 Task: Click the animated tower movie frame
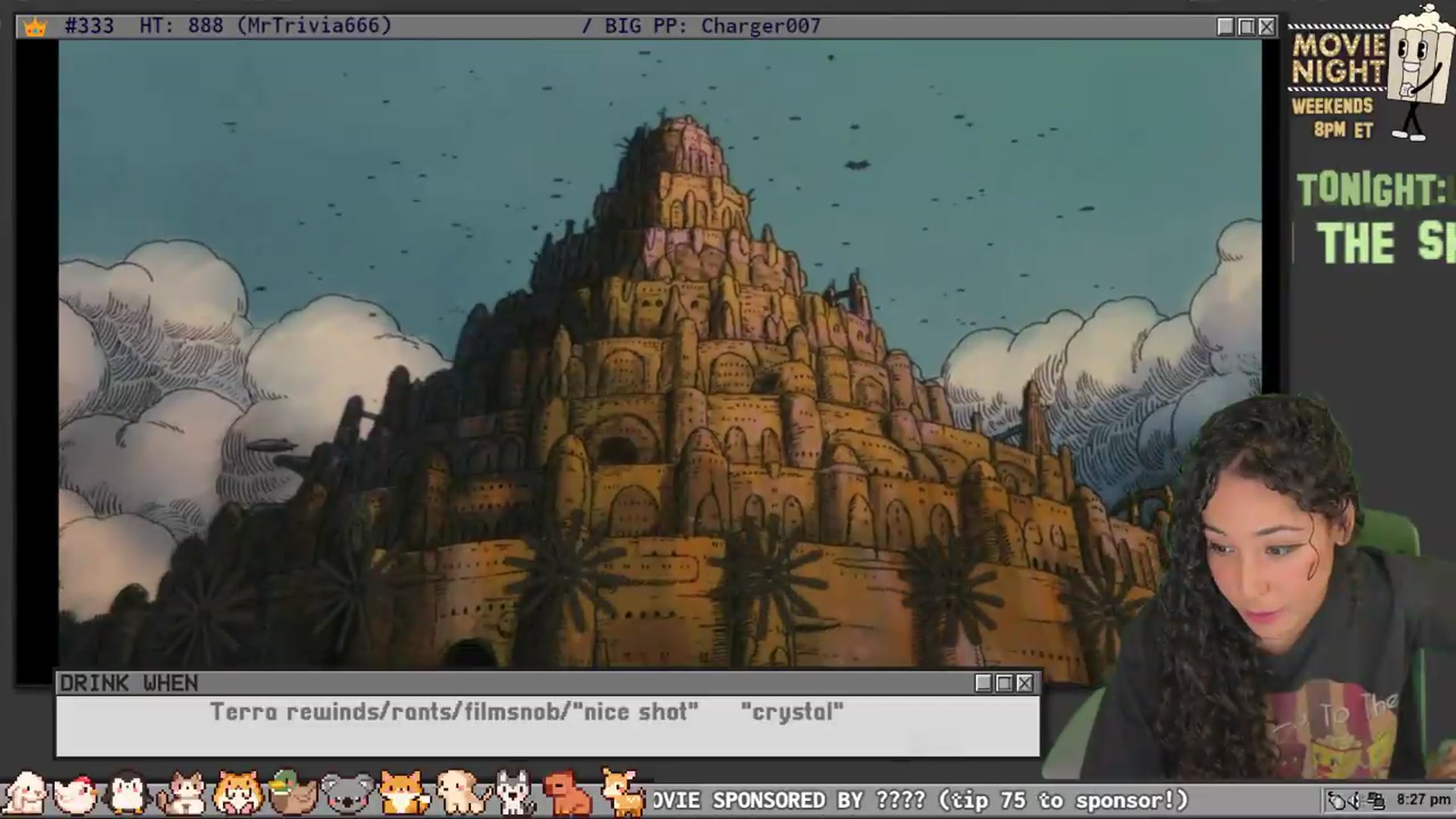coord(660,353)
